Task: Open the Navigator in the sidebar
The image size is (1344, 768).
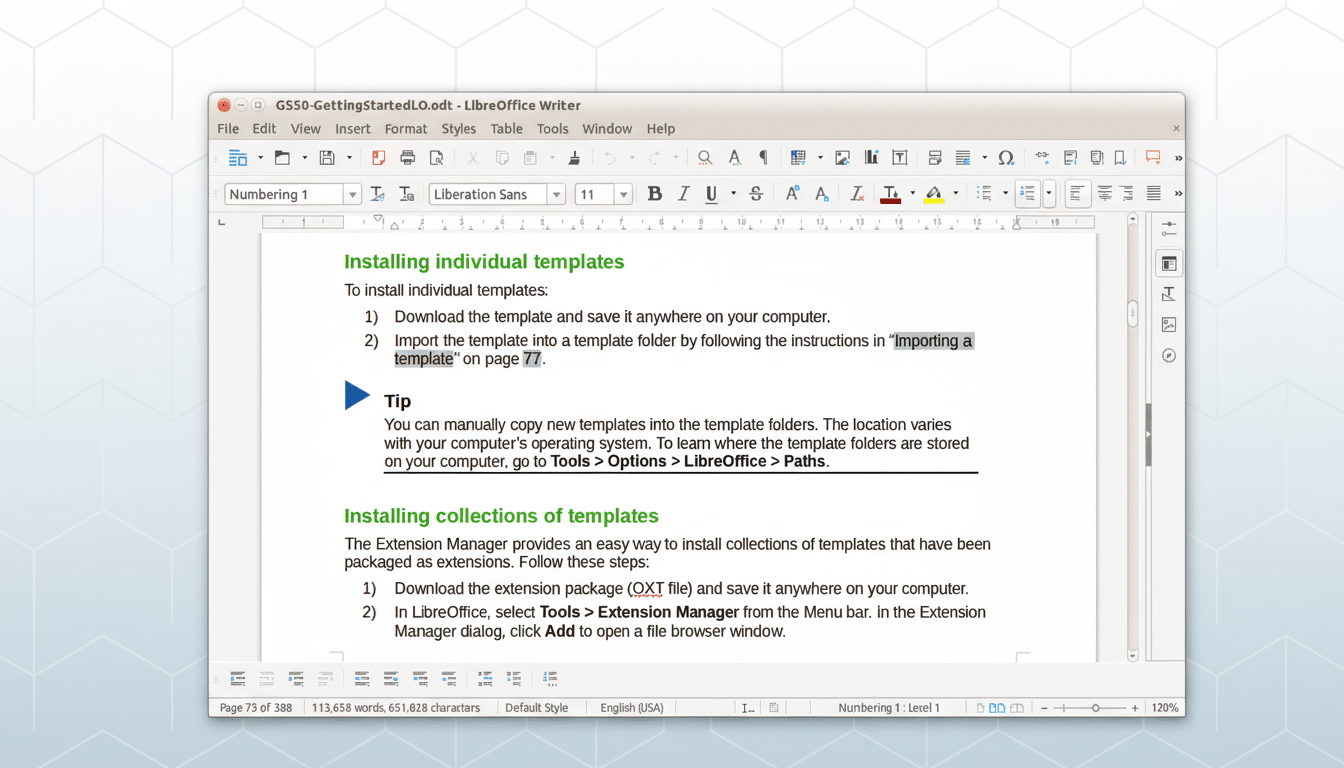Action: (x=1168, y=355)
